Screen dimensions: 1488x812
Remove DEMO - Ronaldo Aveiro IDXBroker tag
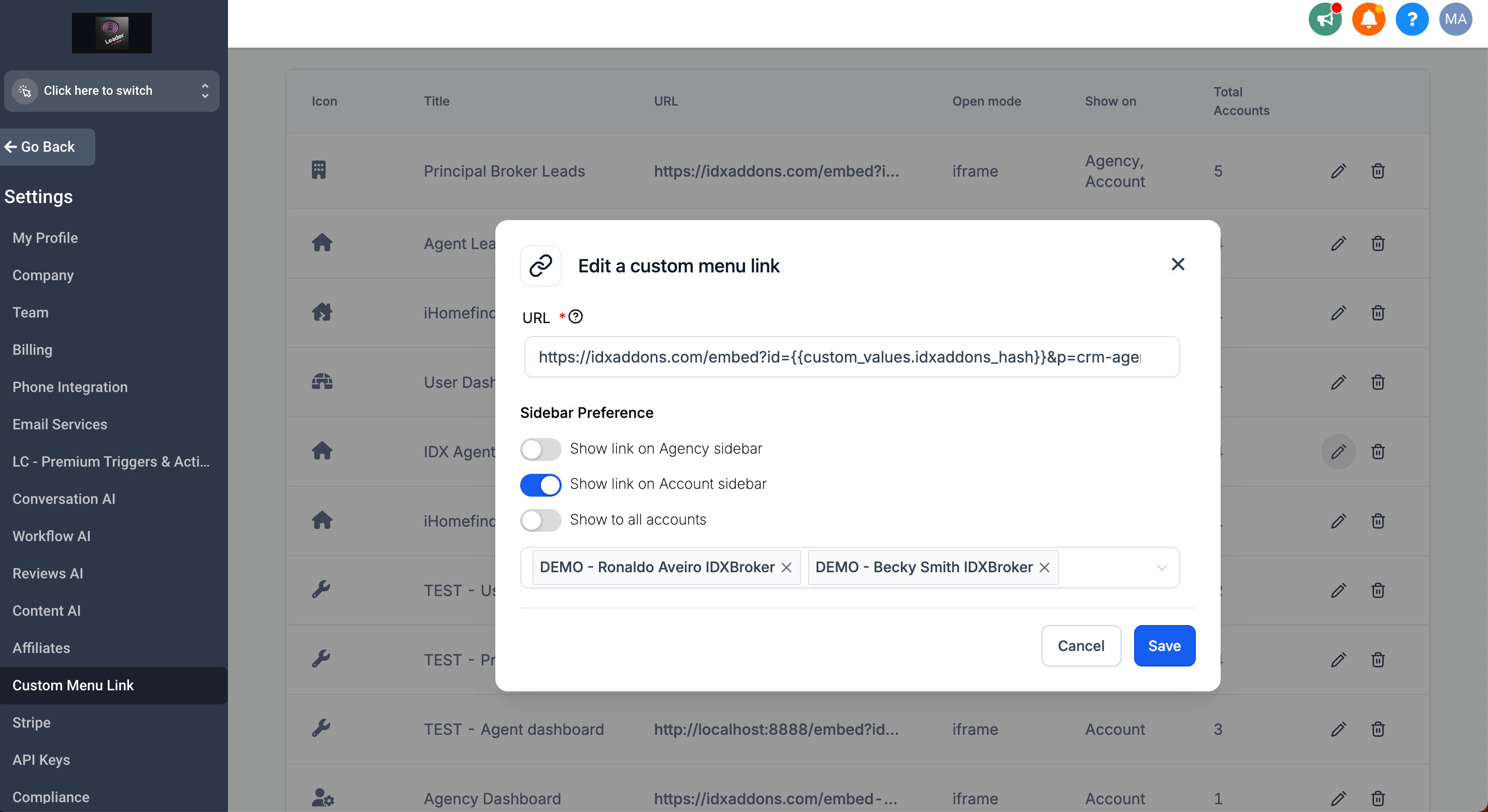coord(786,568)
